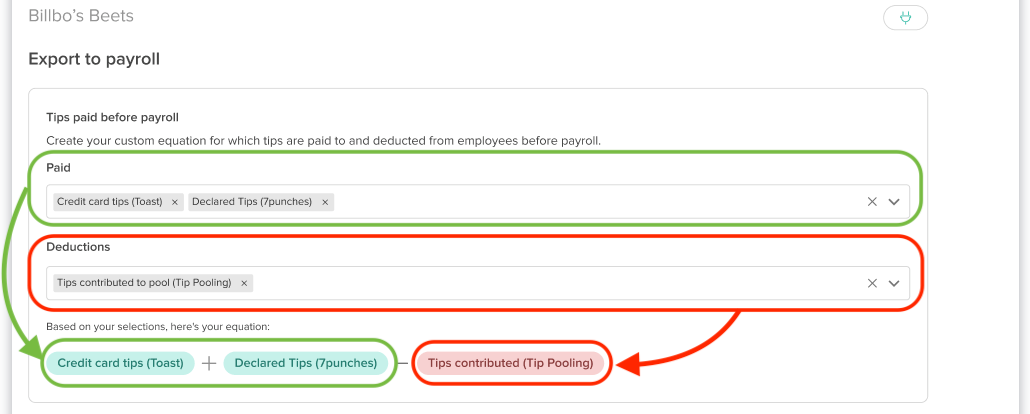Viewport: 1030px width, 414px height.
Task: Clear all selections in Paid field
Action: pyautogui.click(x=872, y=202)
